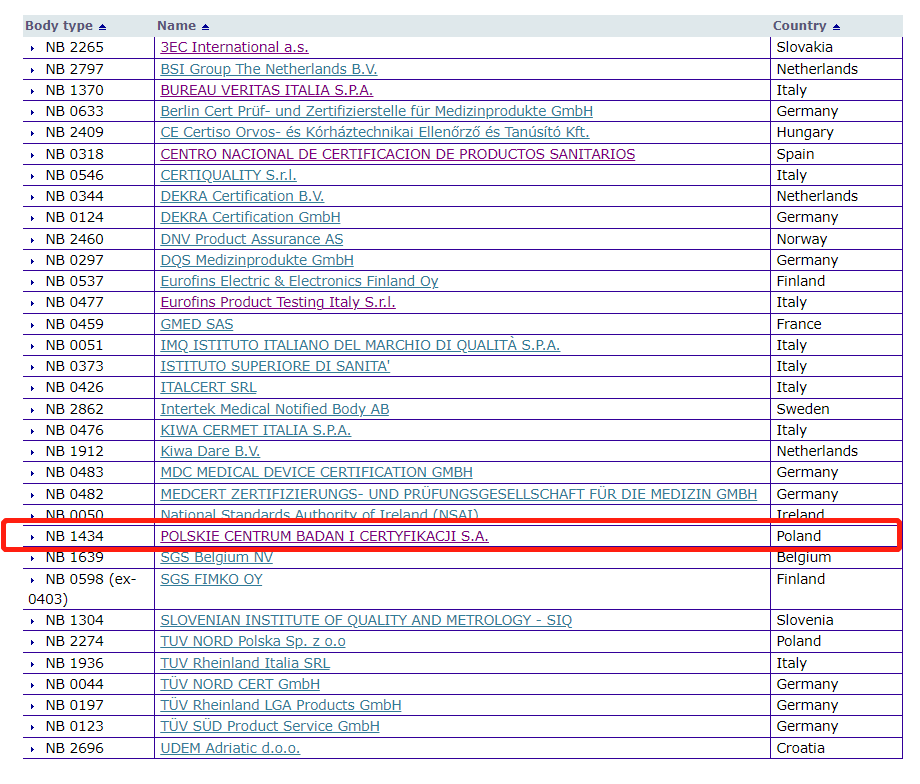Open MDC MEDICAL DEVICE CERTIFICATION GMBH link
The height and width of the screenshot is (784, 920).
316,472
